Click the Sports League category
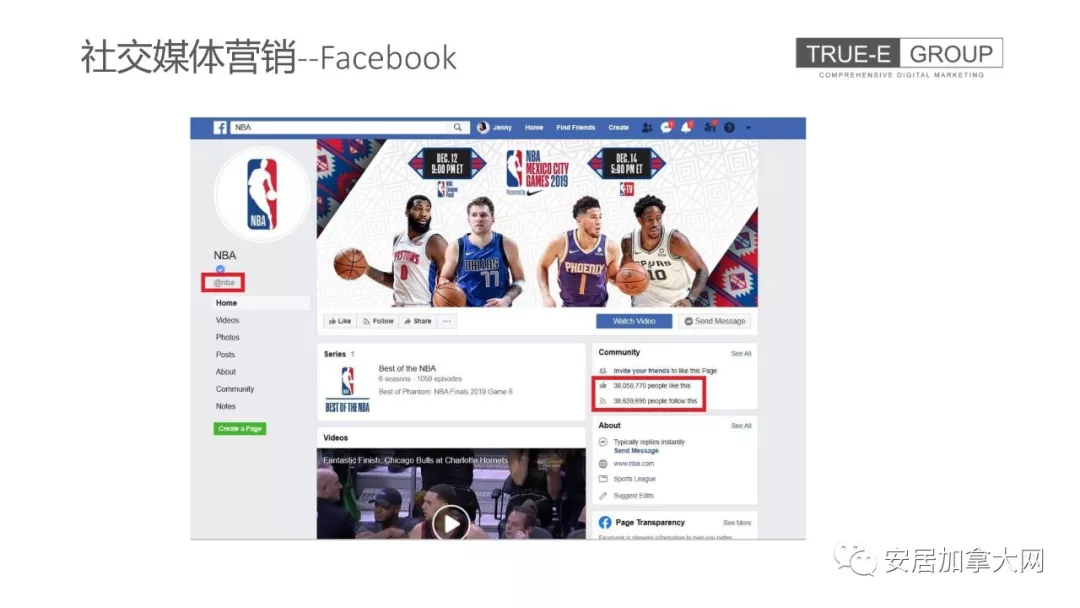Image resolution: width=1080 pixels, height=608 pixels. (x=634, y=479)
